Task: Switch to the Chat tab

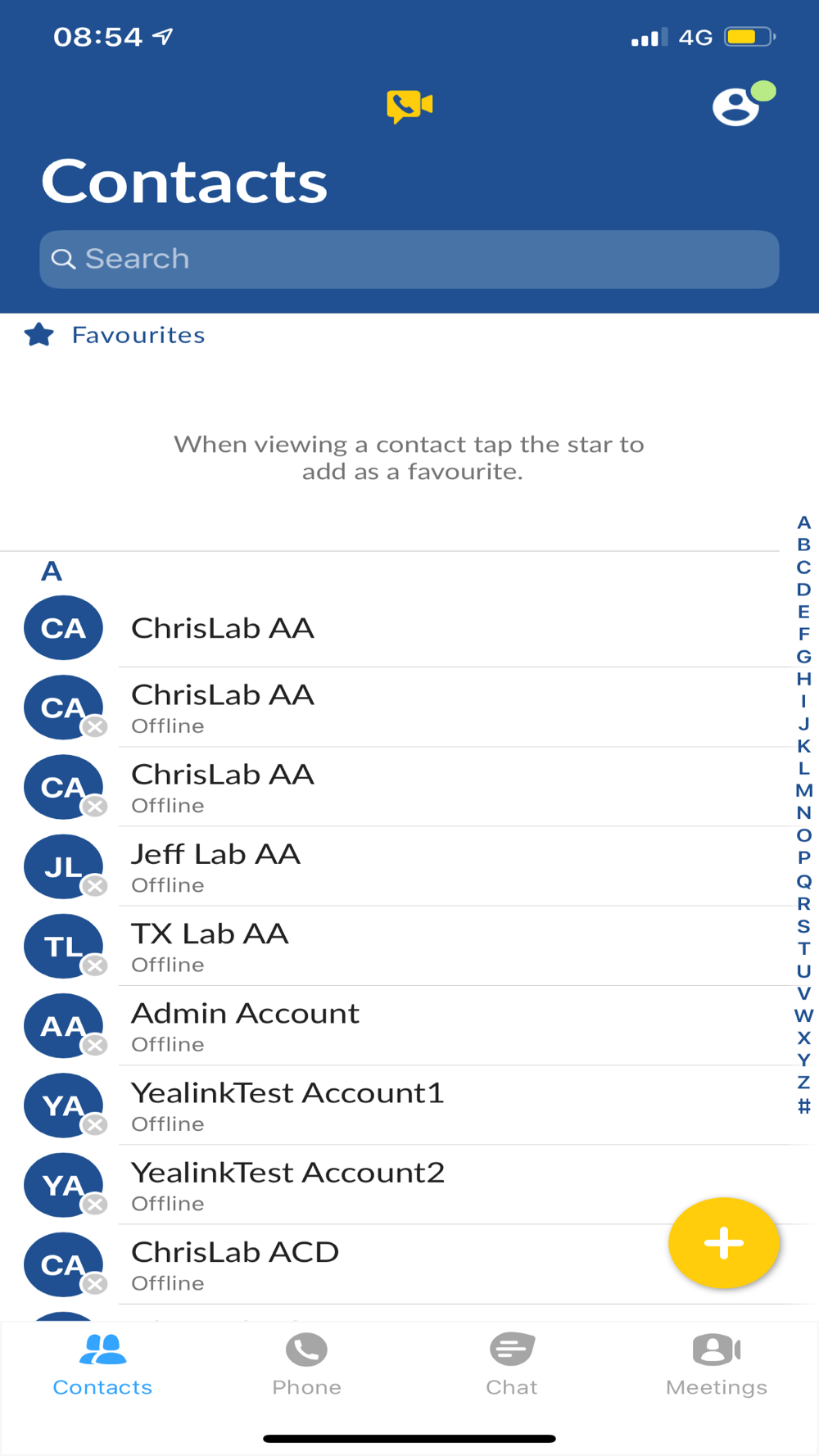Action: point(512,1364)
